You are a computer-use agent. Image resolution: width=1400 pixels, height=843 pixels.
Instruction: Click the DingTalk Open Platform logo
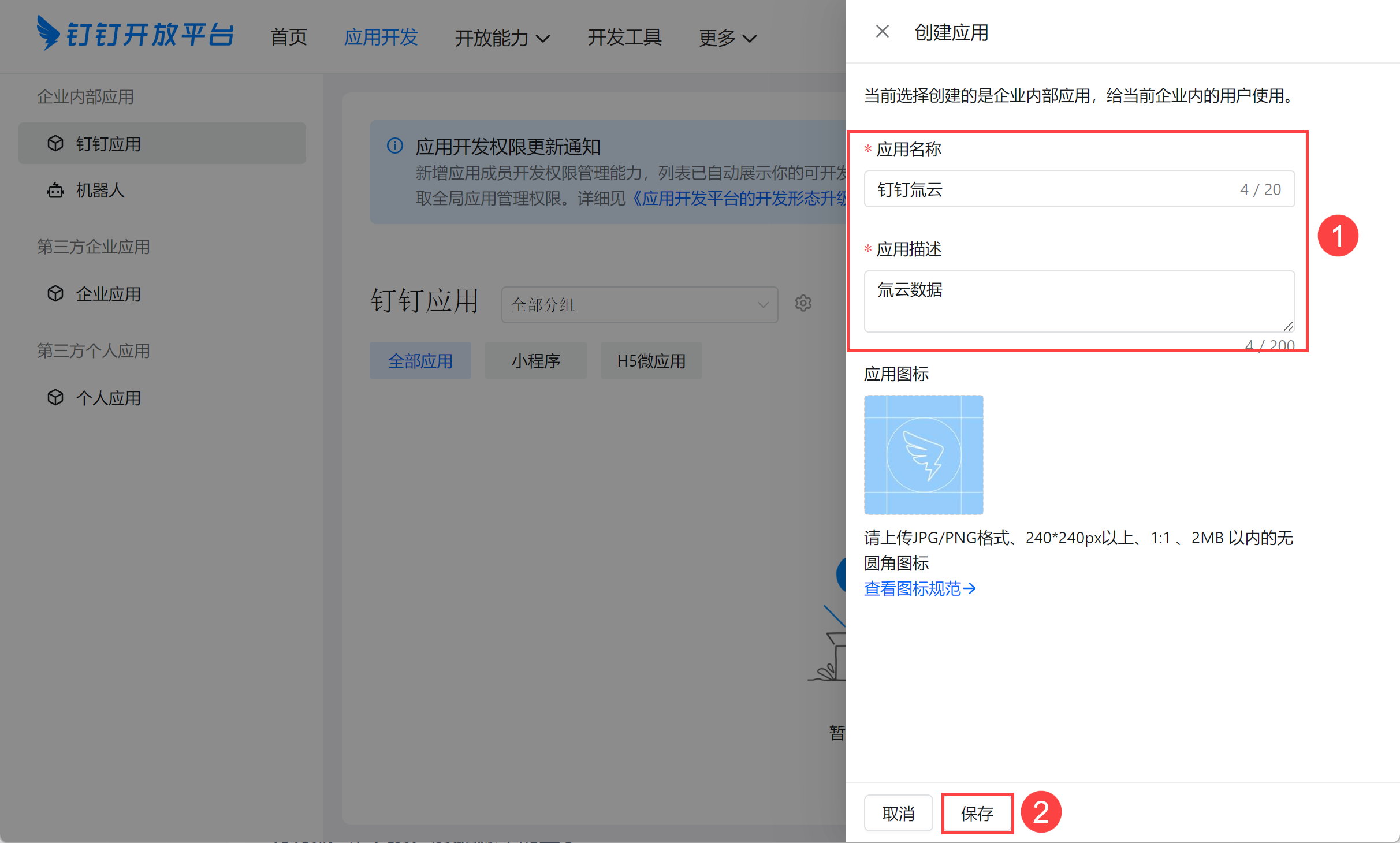point(136,35)
